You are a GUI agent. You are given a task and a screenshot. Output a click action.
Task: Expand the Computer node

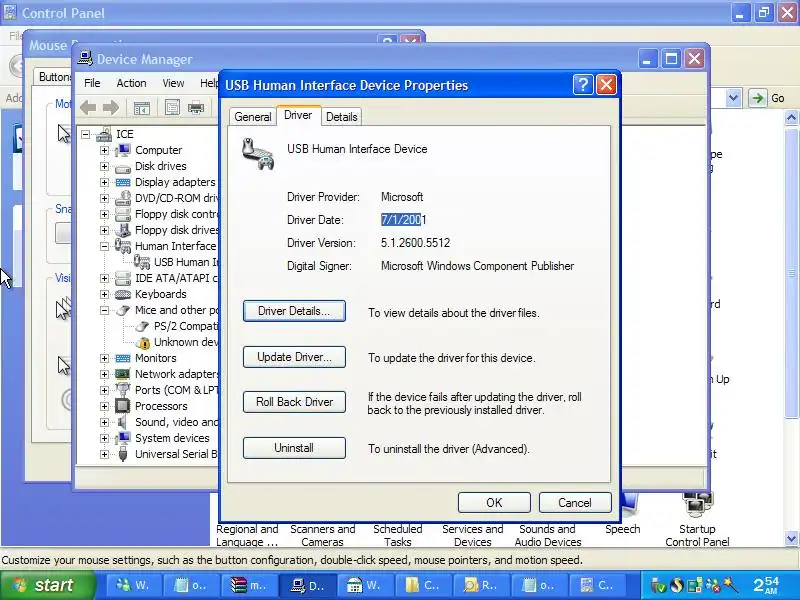[x=105, y=150]
